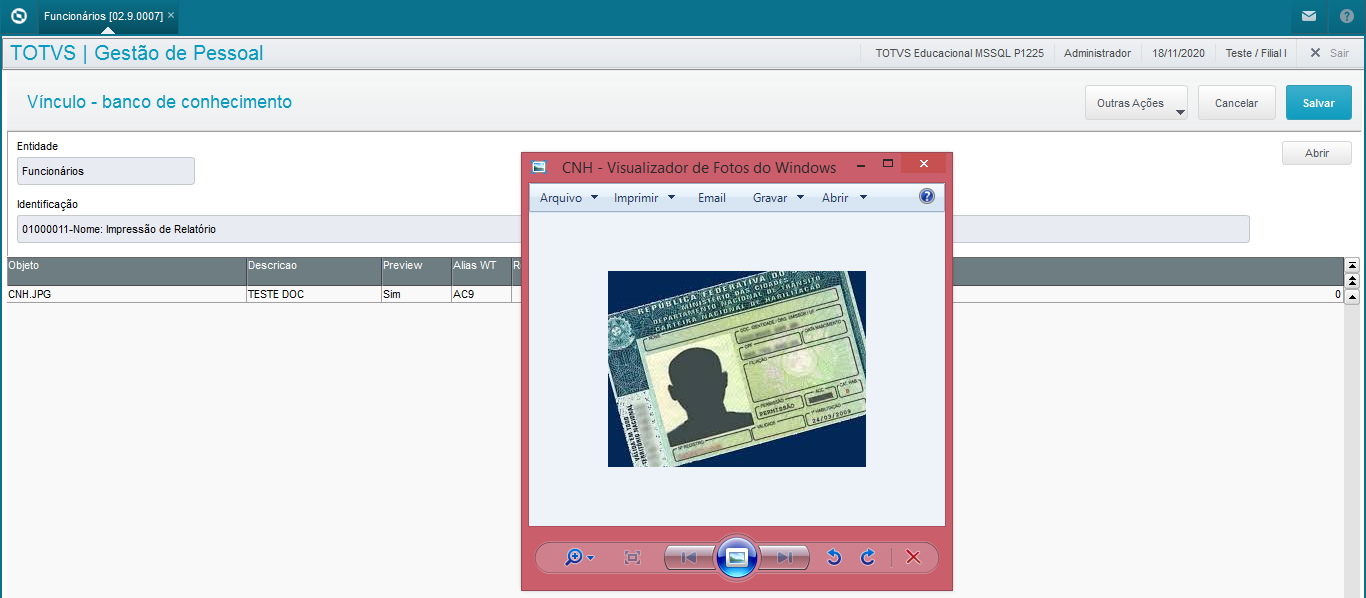This screenshot has height=598, width=1366.
Task: Select the Funcionários [02.9.0007] tab
Action: coord(103,16)
